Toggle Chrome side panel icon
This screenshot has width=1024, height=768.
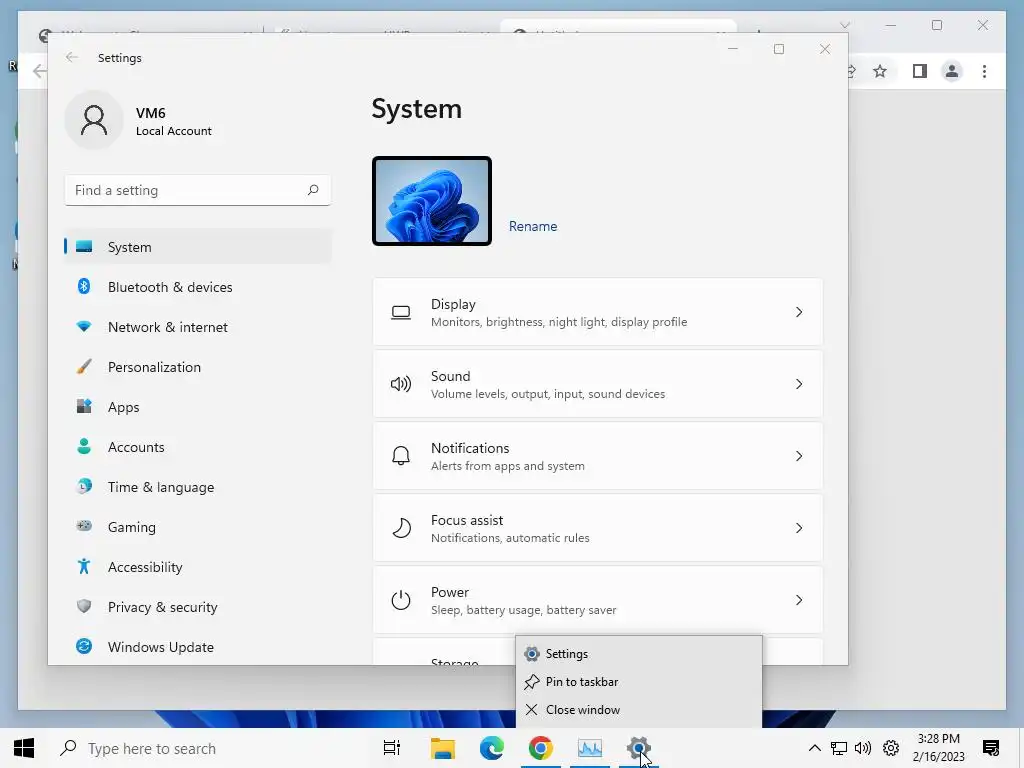920,71
